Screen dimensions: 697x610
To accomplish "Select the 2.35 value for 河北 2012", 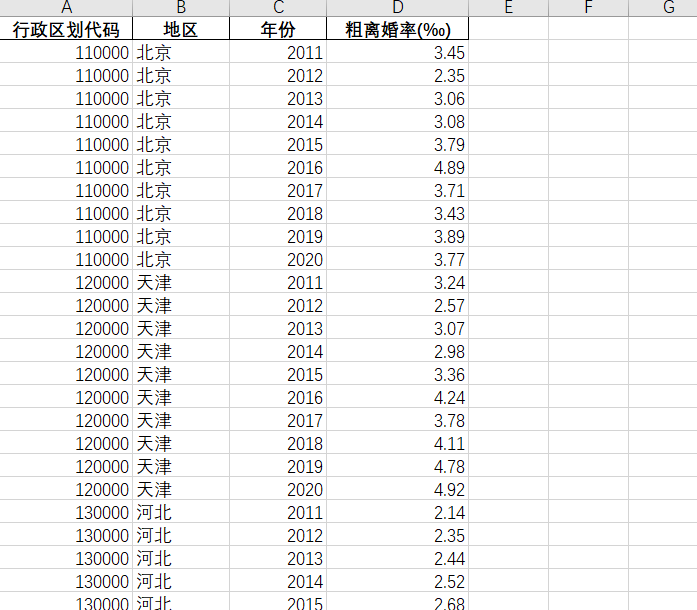I will point(397,536).
